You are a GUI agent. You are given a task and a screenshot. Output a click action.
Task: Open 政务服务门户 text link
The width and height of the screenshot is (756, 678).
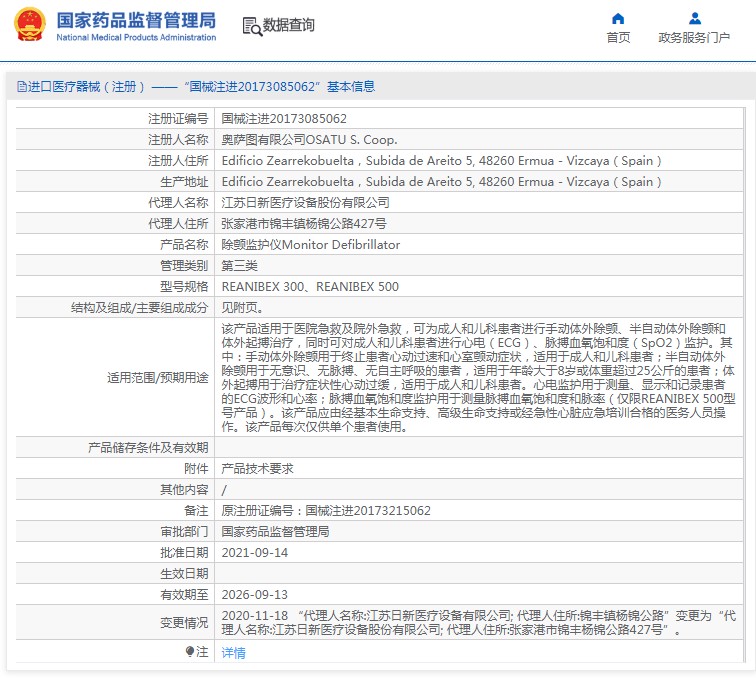694,38
